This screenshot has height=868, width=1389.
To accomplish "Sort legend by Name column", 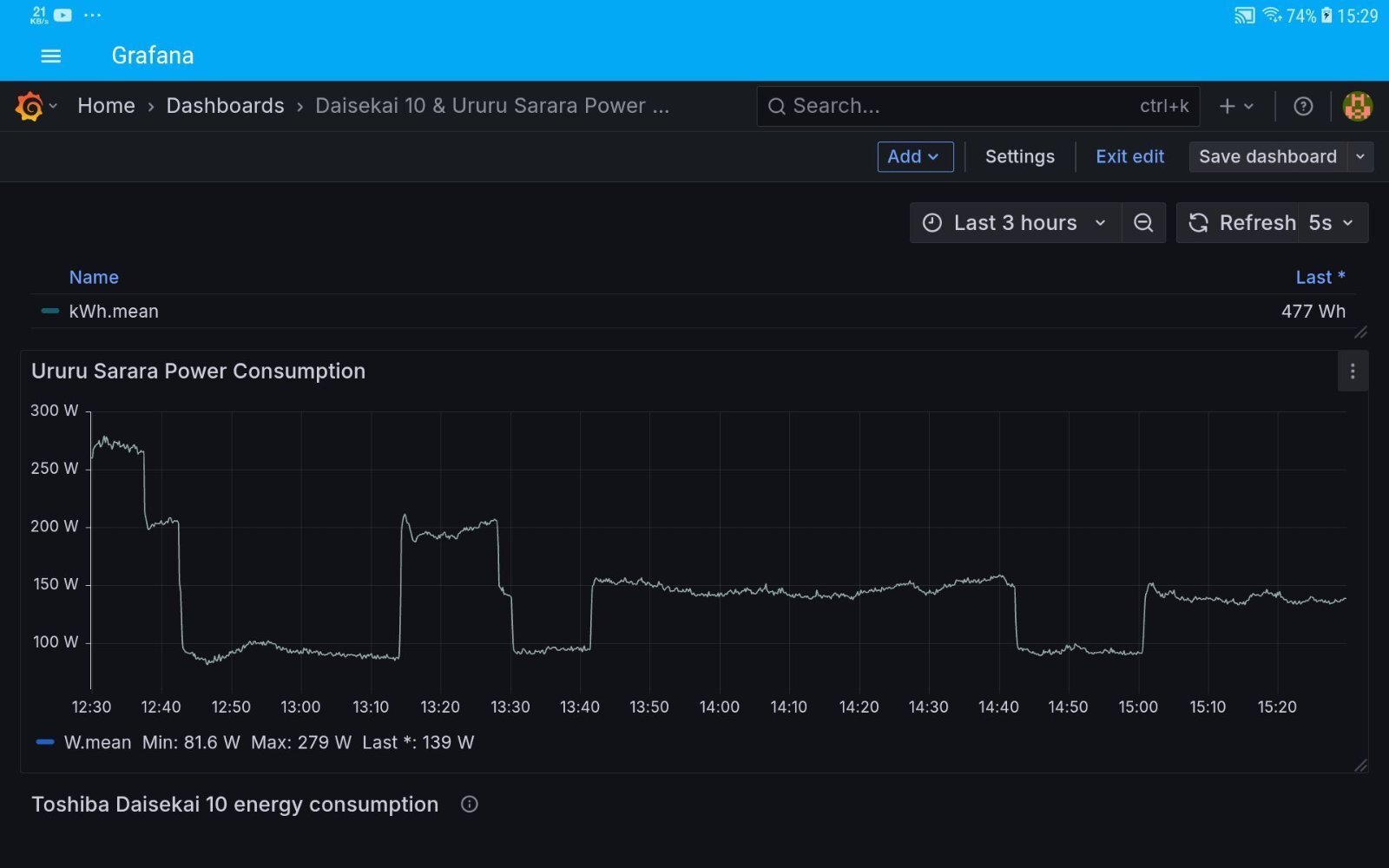I will coord(94,277).
